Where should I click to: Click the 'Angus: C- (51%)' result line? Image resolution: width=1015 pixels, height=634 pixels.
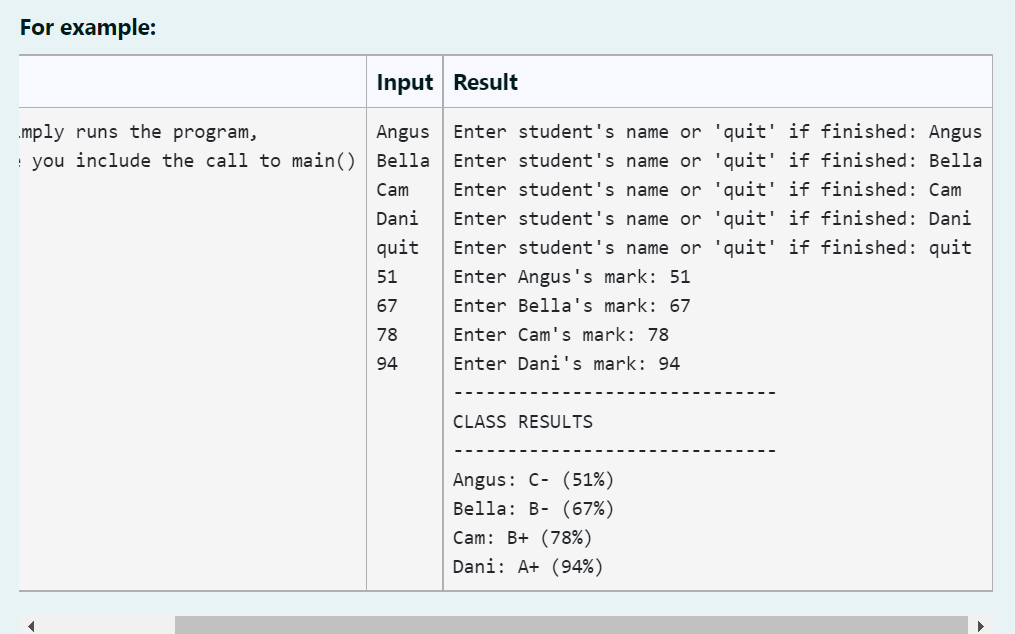point(533,480)
